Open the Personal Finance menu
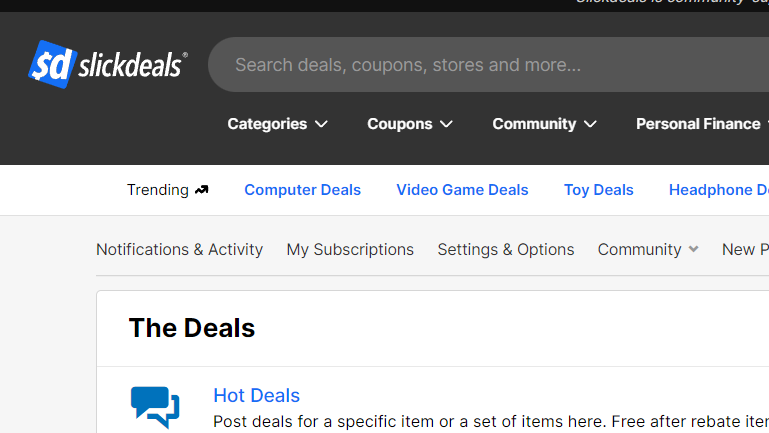This screenshot has width=769, height=433. click(x=698, y=124)
